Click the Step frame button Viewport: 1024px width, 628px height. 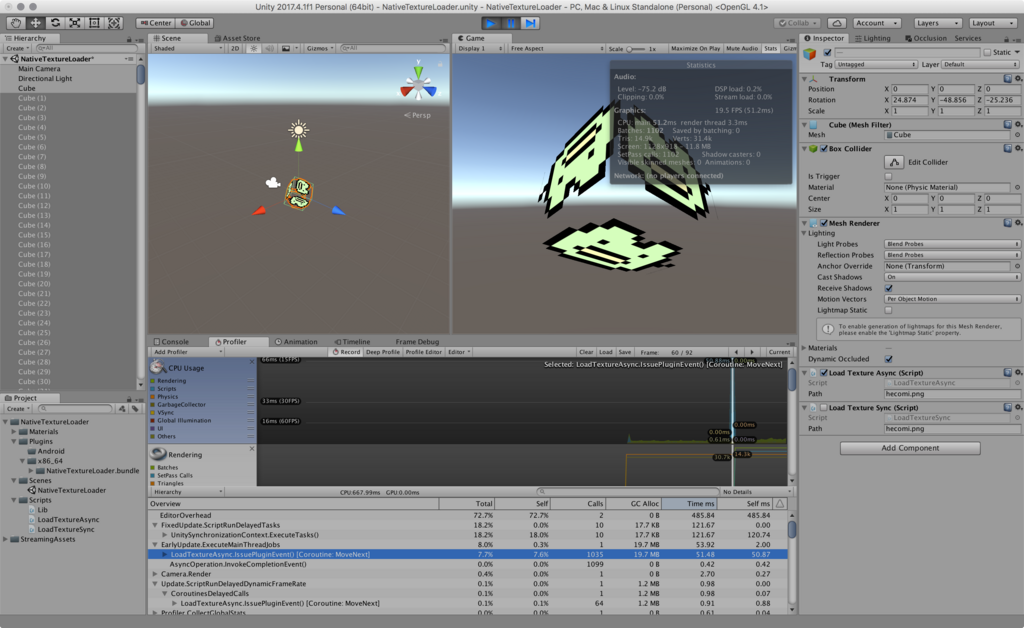[531, 23]
